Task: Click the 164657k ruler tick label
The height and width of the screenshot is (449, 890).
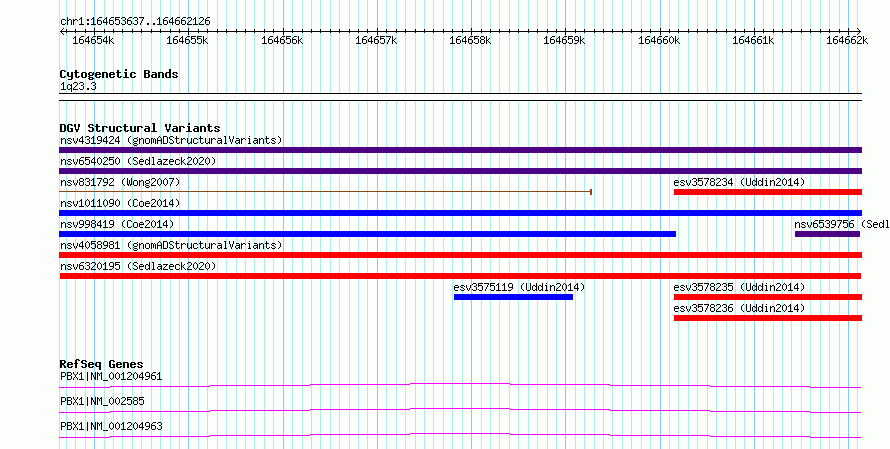Action: pyautogui.click(x=376, y=41)
